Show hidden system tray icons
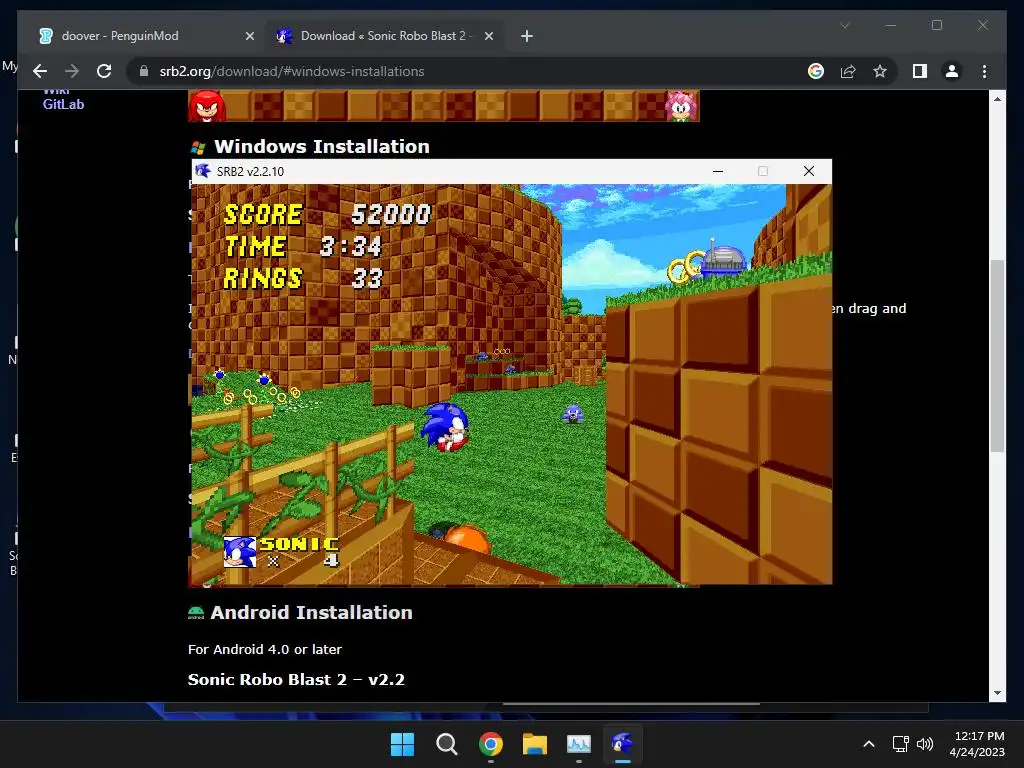Viewport: 1024px width, 768px height. click(869, 744)
